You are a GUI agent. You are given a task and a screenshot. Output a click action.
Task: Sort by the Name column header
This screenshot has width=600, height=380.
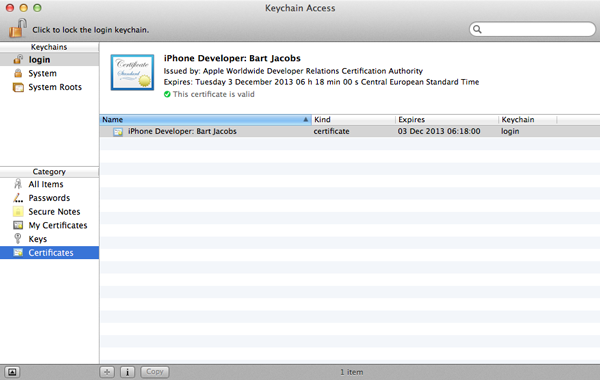coord(206,120)
